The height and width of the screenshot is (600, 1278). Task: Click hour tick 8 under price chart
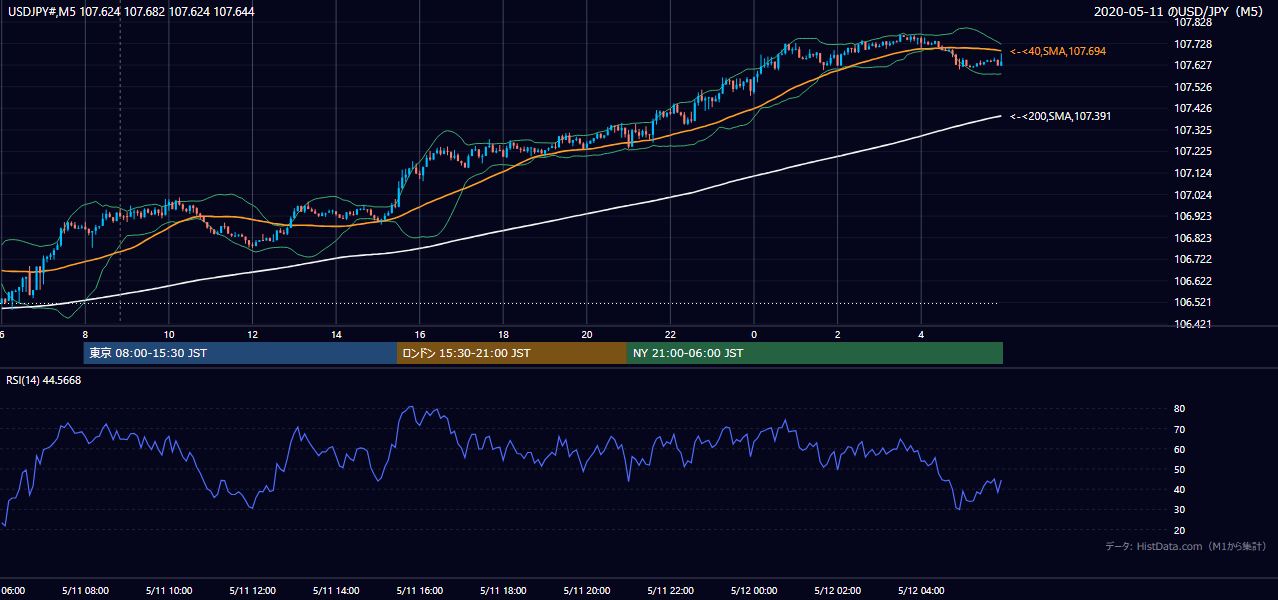(85, 335)
